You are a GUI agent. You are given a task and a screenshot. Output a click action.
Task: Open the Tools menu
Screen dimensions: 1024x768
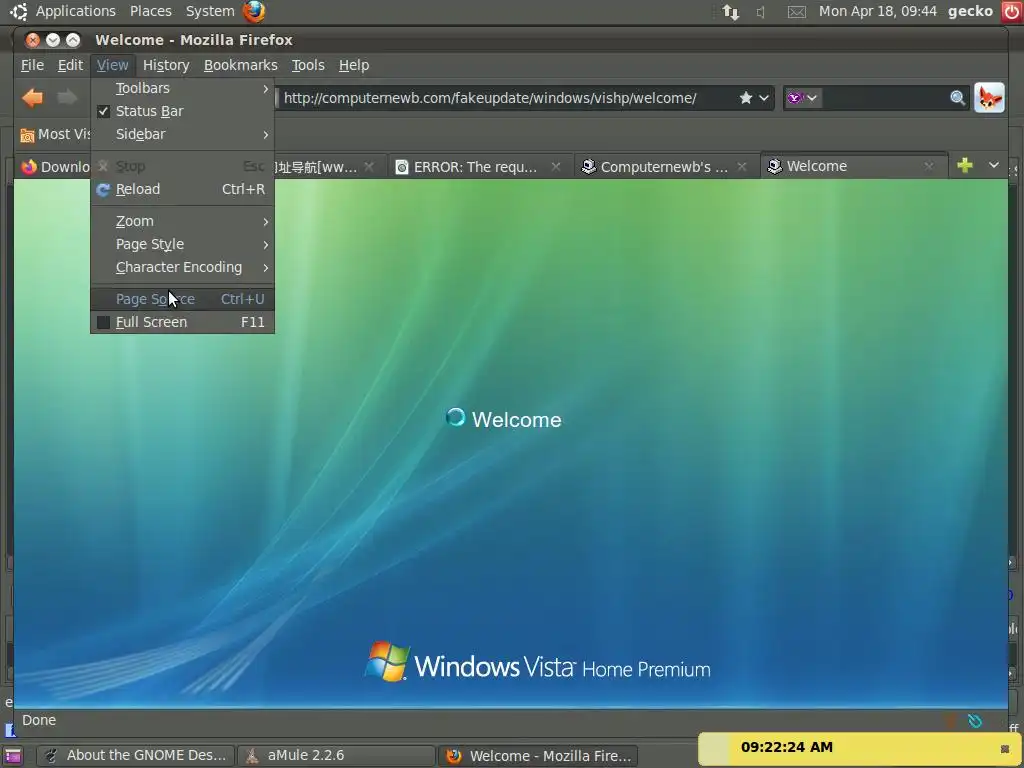tap(308, 65)
